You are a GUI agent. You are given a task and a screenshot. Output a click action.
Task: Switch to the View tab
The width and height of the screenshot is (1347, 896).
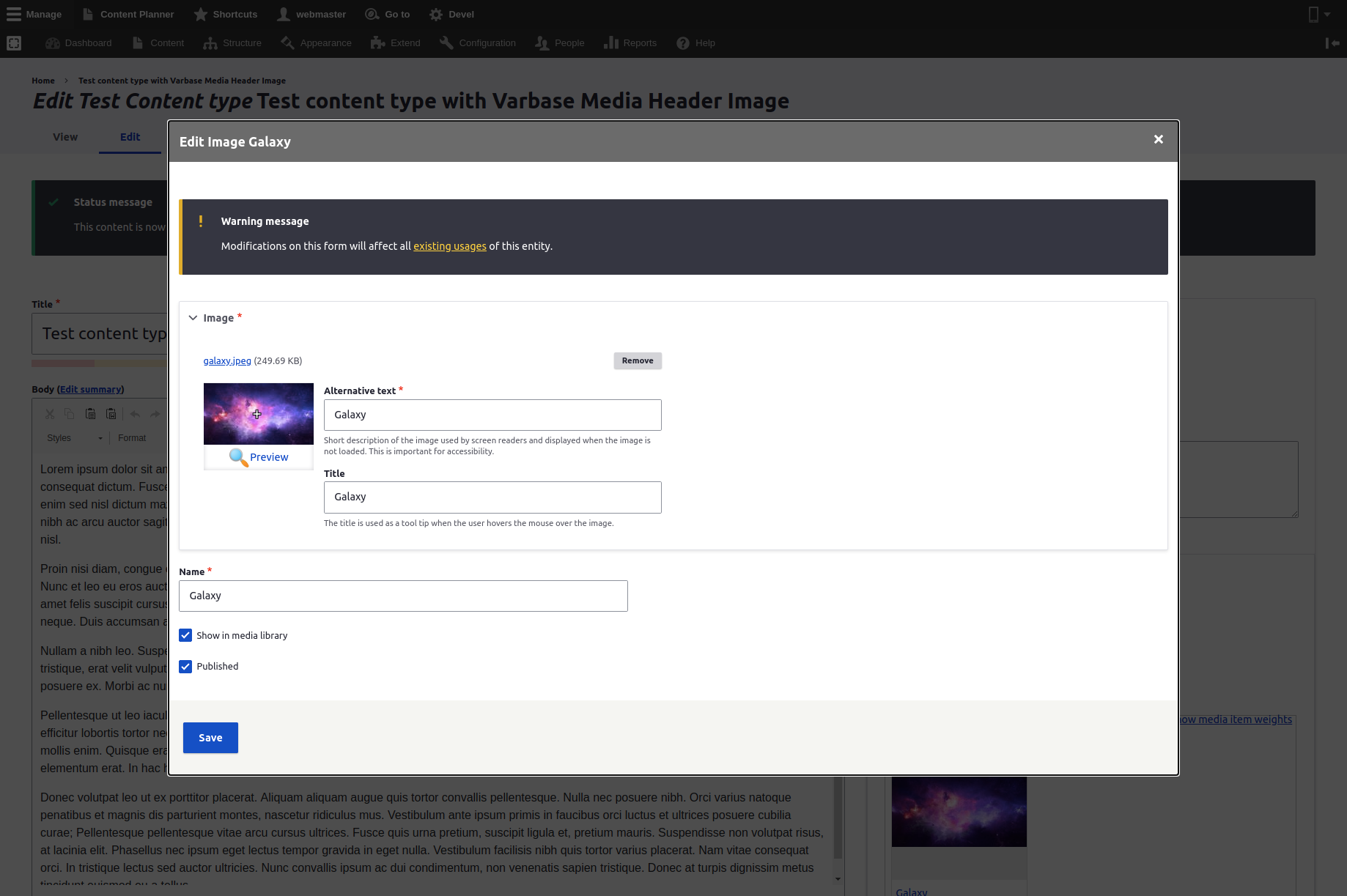click(64, 136)
